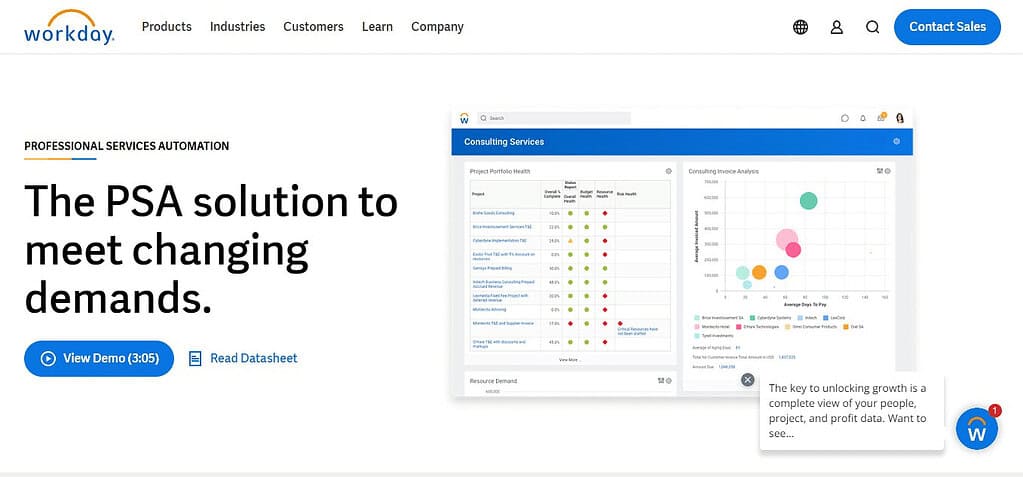This screenshot has height=477, width=1023.
Task: Click the notification bell in dashboard
Action: 863,118
